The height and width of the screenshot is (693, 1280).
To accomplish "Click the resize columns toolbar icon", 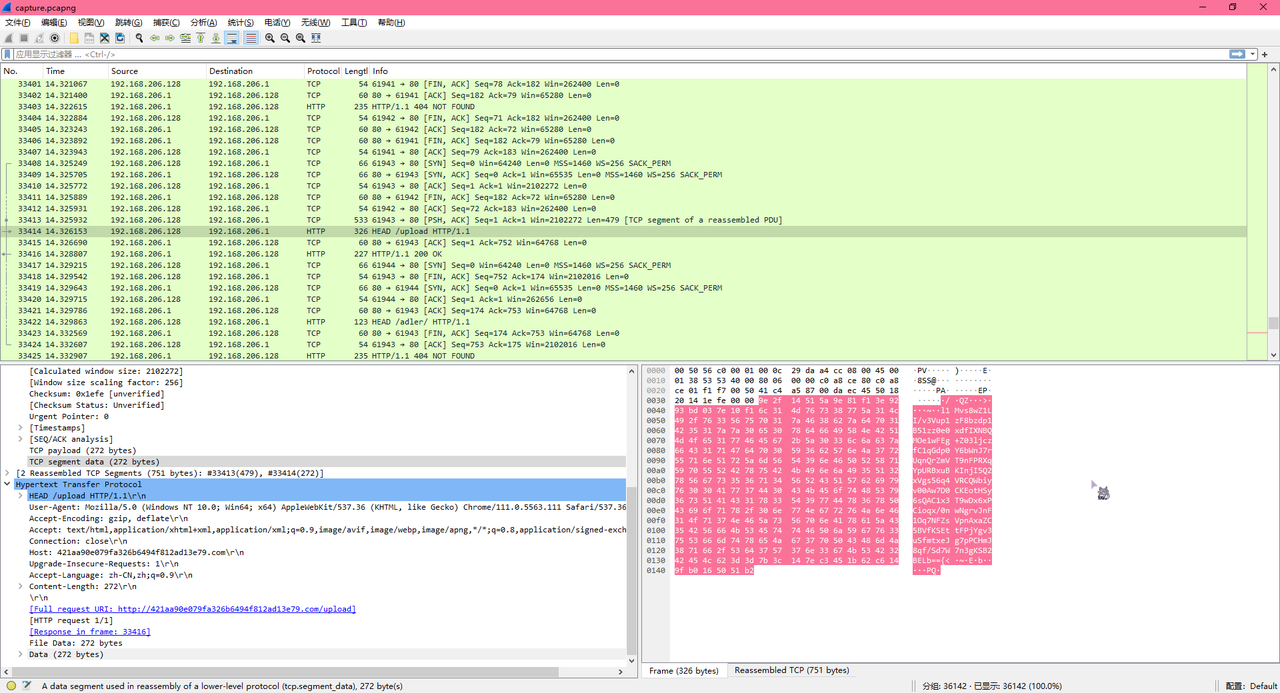I will [x=316, y=38].
